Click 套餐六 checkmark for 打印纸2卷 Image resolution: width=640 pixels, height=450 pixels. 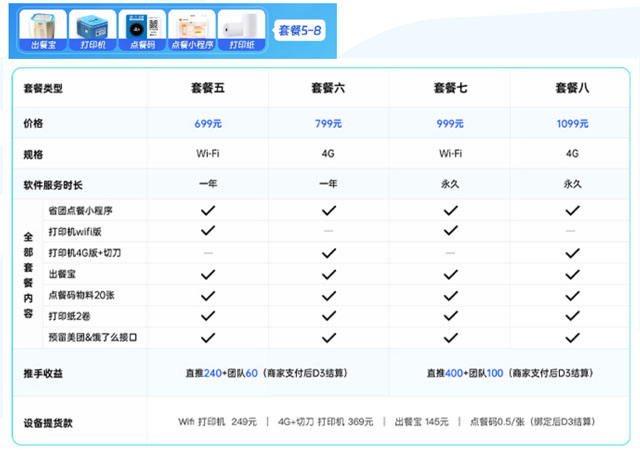329,316
